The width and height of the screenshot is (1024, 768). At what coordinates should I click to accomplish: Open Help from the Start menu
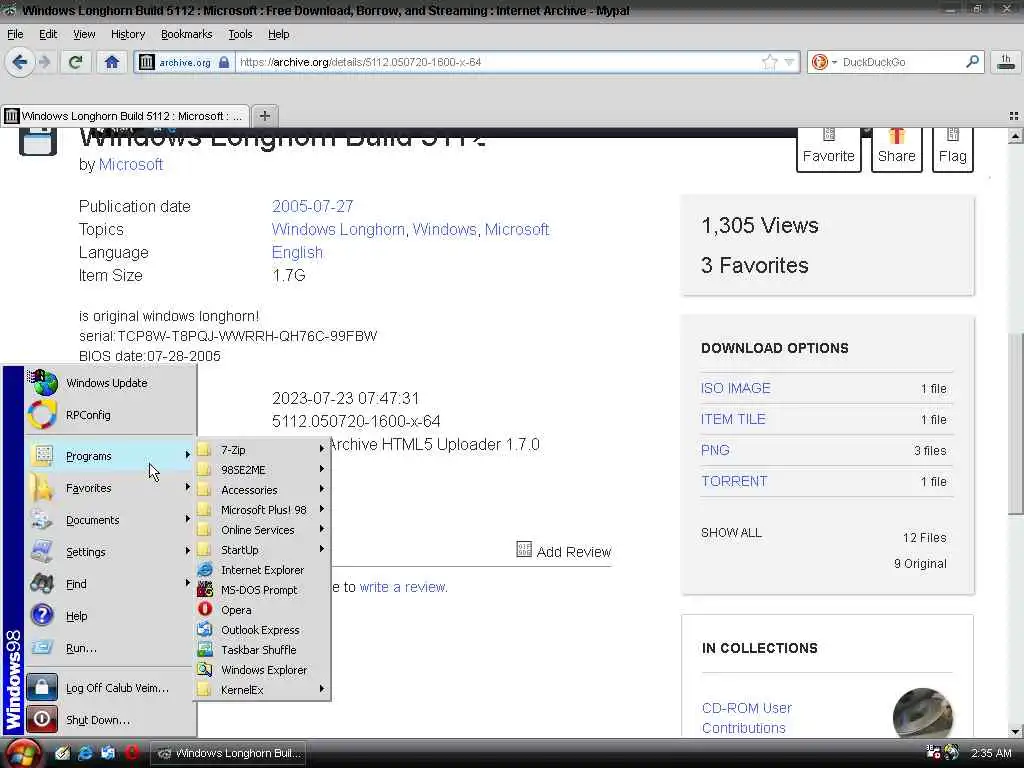pyautogui.click(x=111, y=615)
